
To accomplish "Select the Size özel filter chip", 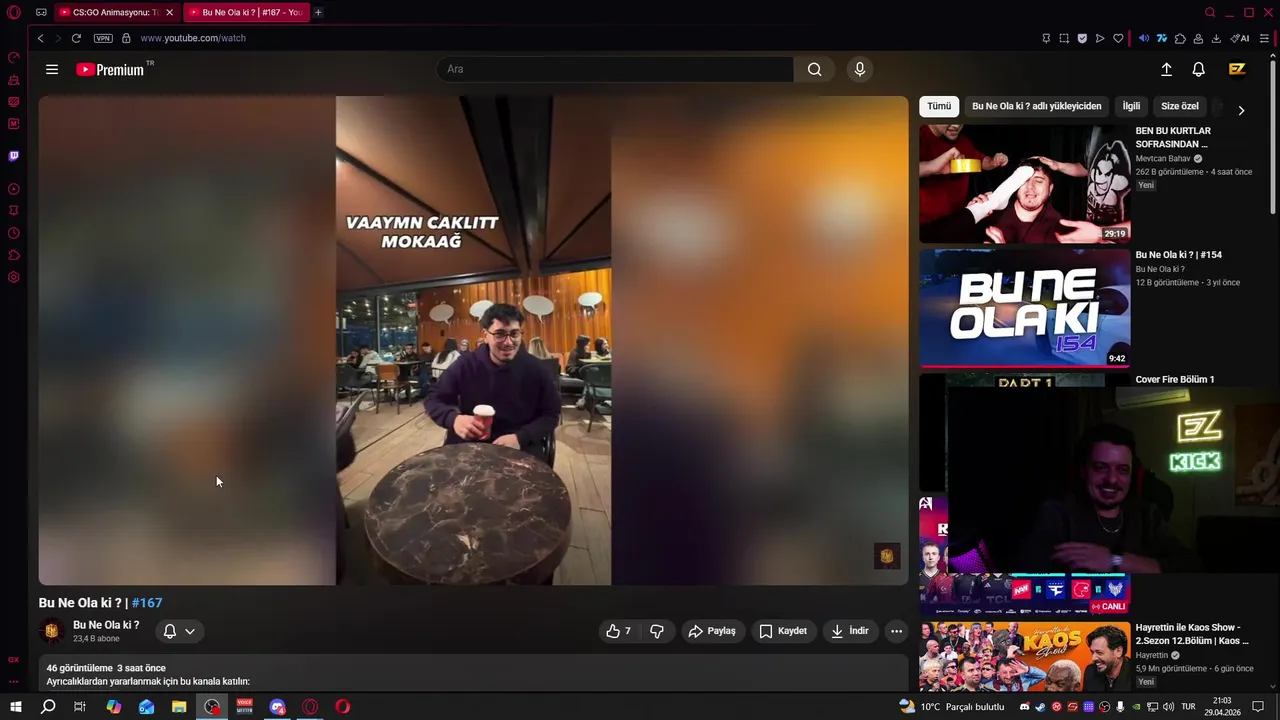I will (x=1180, y=106).
